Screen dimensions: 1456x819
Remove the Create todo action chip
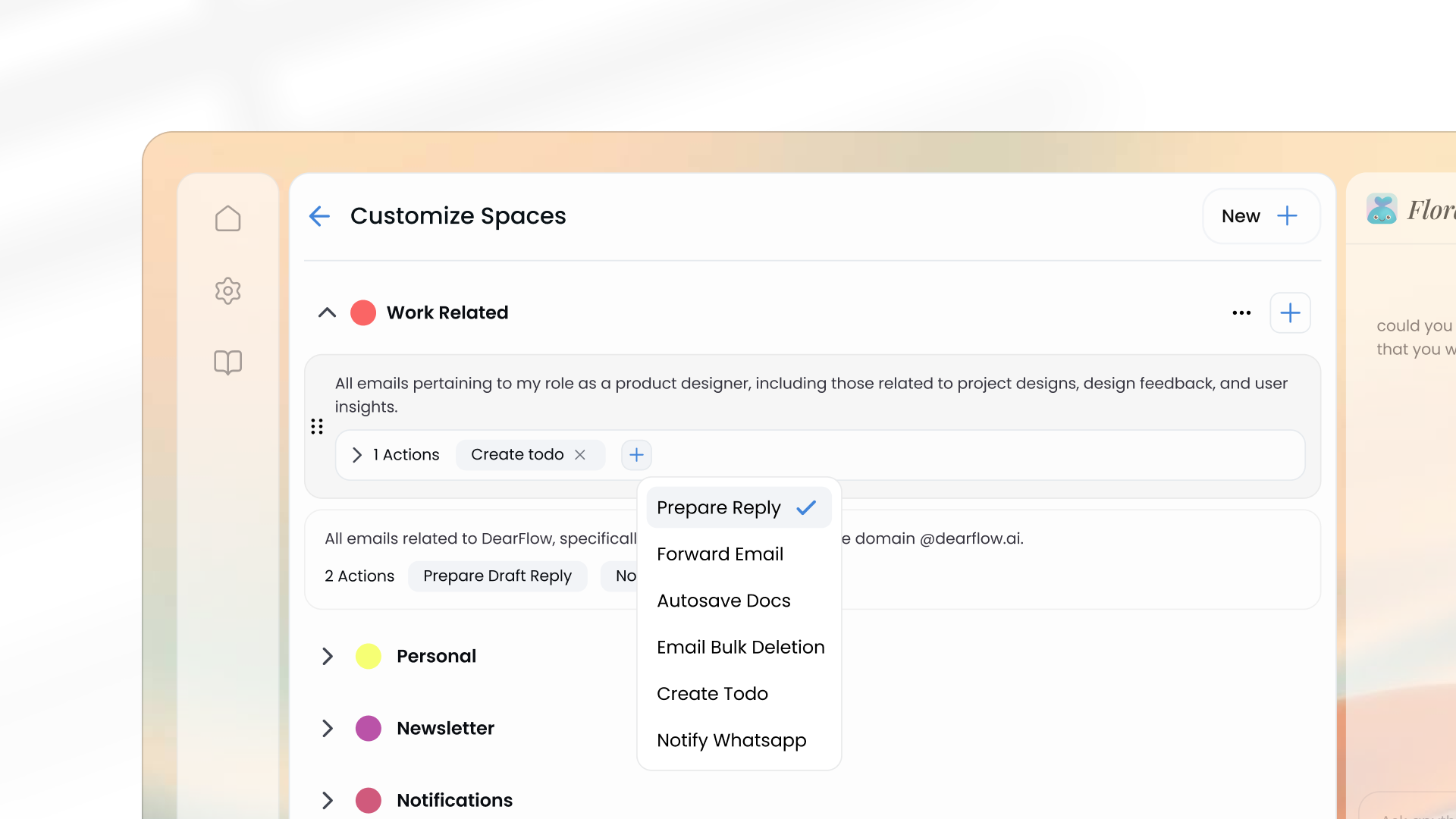[580, 454]
